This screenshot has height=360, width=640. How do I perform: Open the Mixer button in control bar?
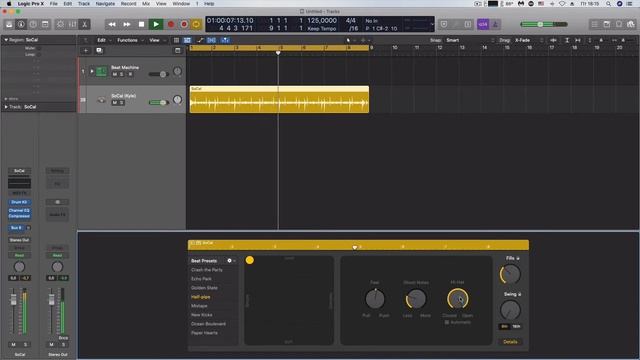click(72, 24)
